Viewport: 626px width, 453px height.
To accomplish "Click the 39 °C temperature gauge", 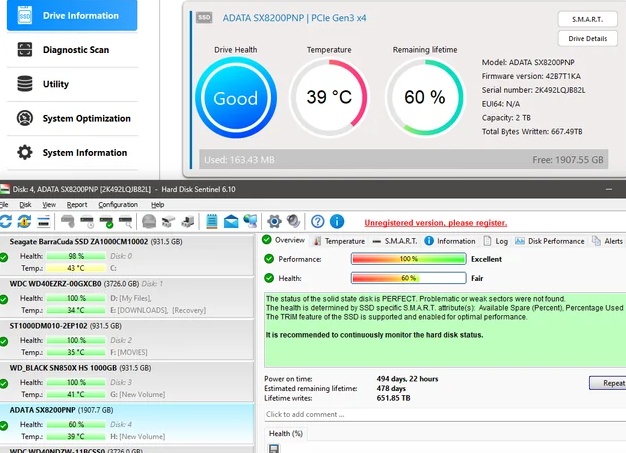I will [x=329, y=97].
